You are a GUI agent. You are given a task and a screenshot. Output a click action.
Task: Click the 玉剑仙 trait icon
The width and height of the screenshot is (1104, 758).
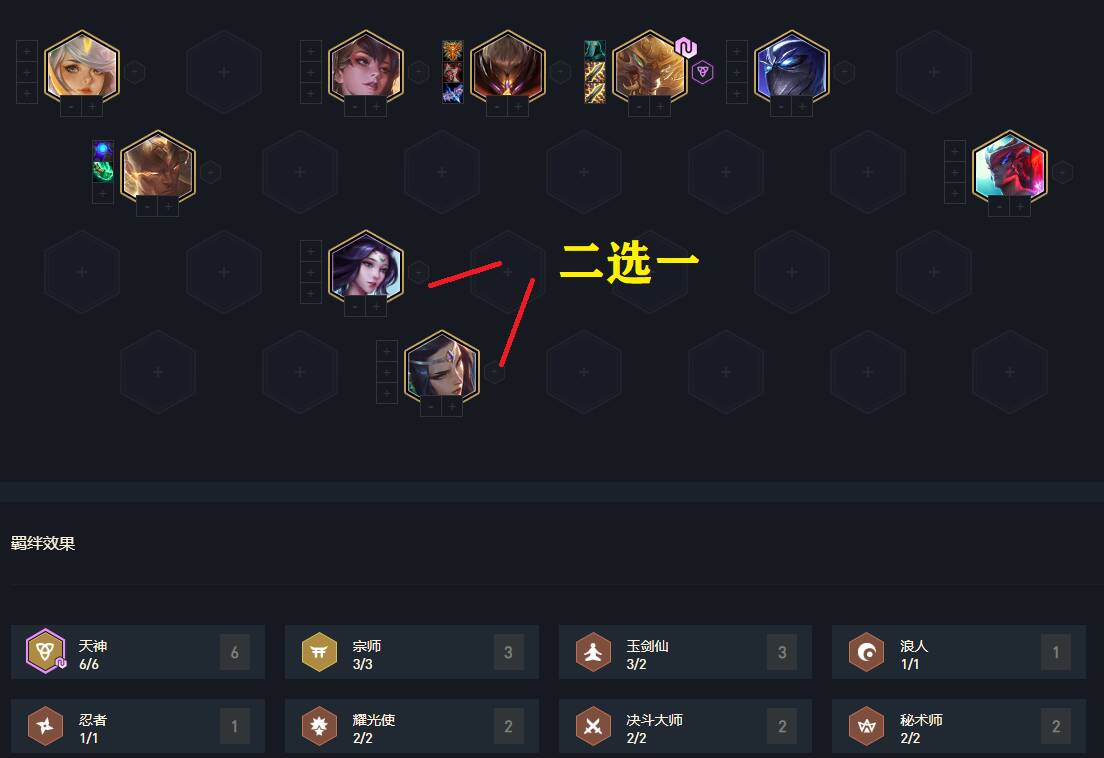point(593,652)
